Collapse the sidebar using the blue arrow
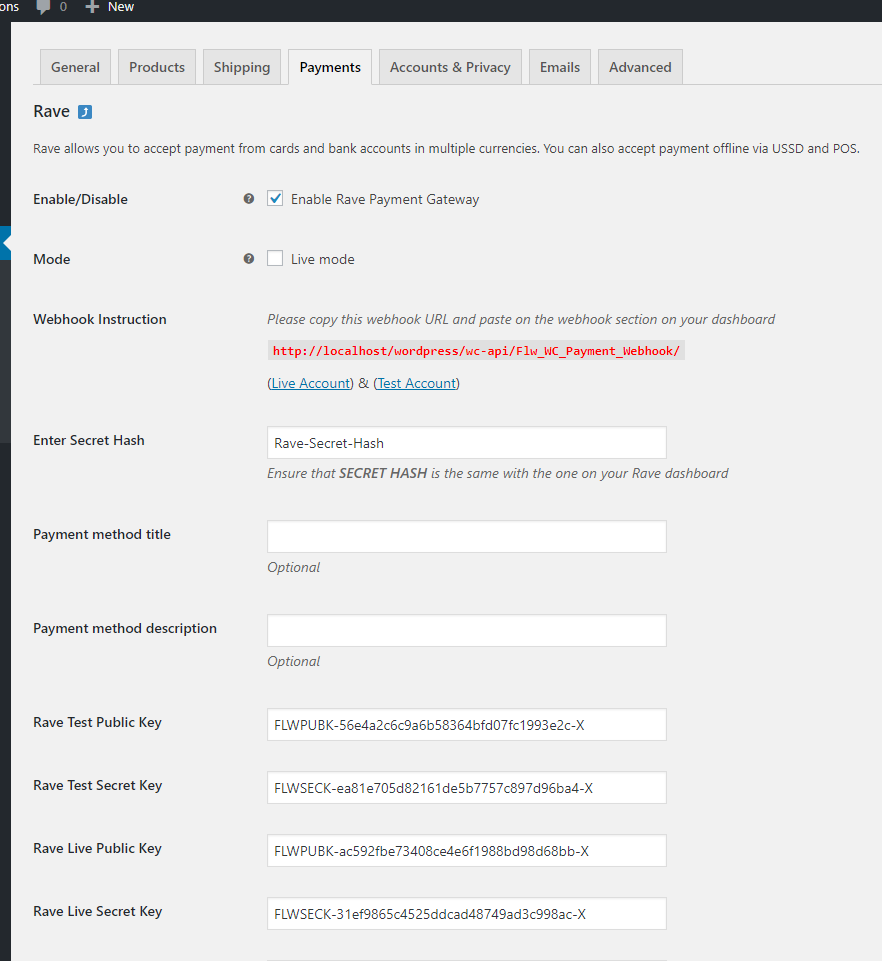This screenshot has width=882, height=961. coord(6,243)
